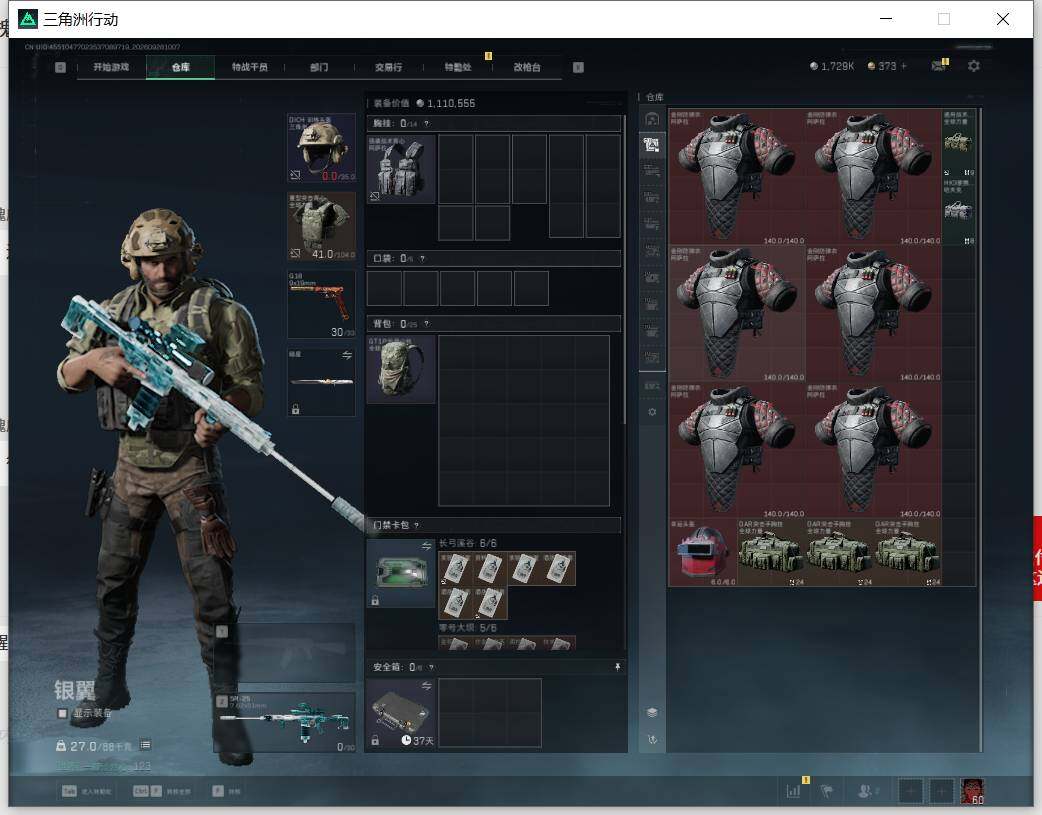Click the 1,729K currency balance

831,66
